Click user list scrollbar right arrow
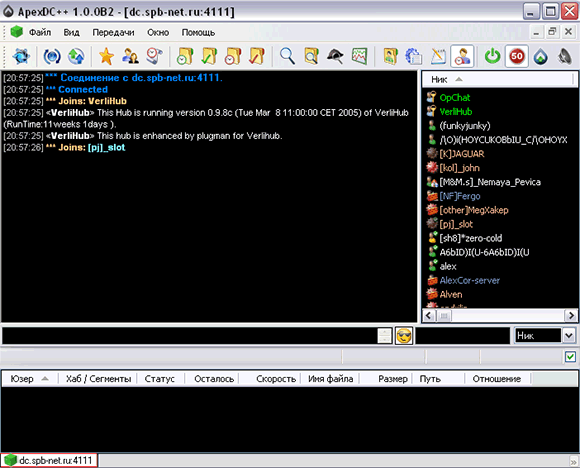Image resolution: width=580 pixels, height=468 pixels. [x=571, y=316]
